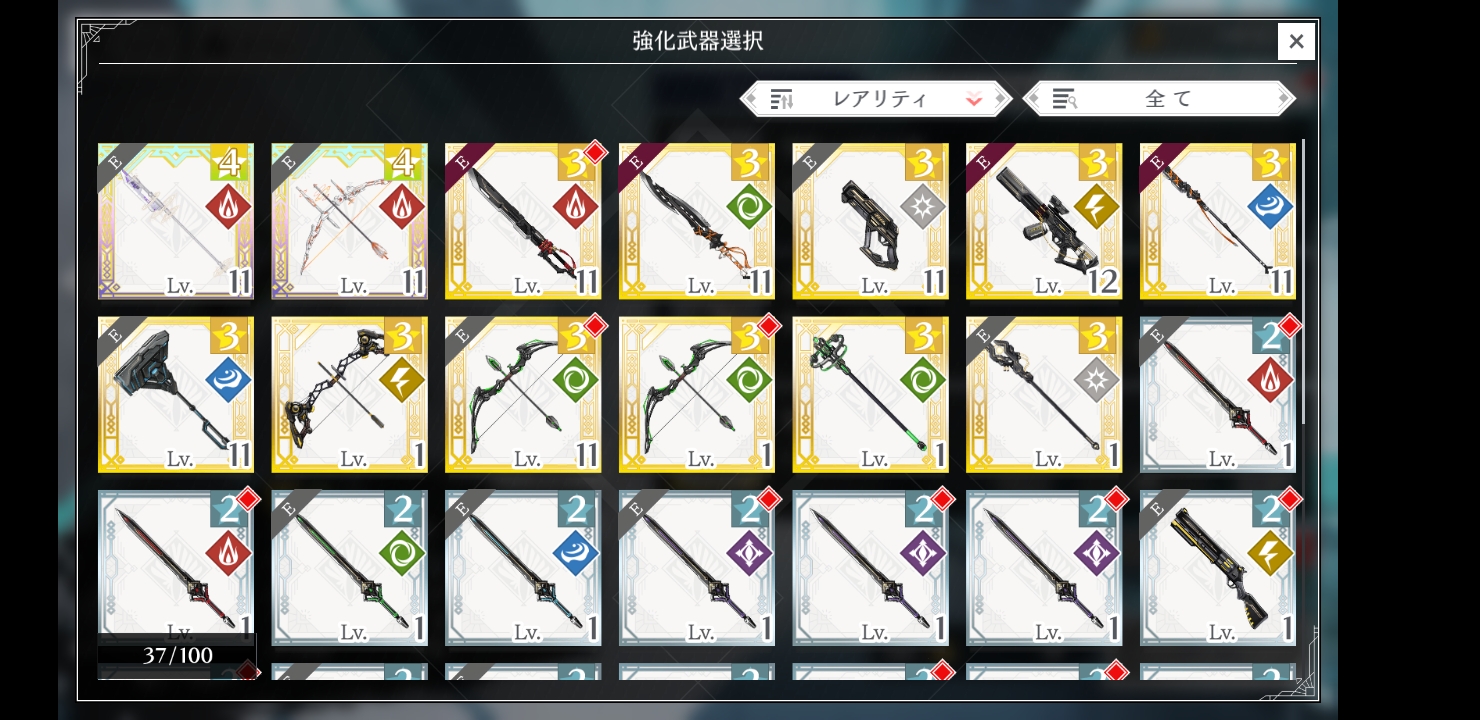Click the weapon list vertical scrollbar
This screenshot has height=720, width=1480.
[1303, 283]
